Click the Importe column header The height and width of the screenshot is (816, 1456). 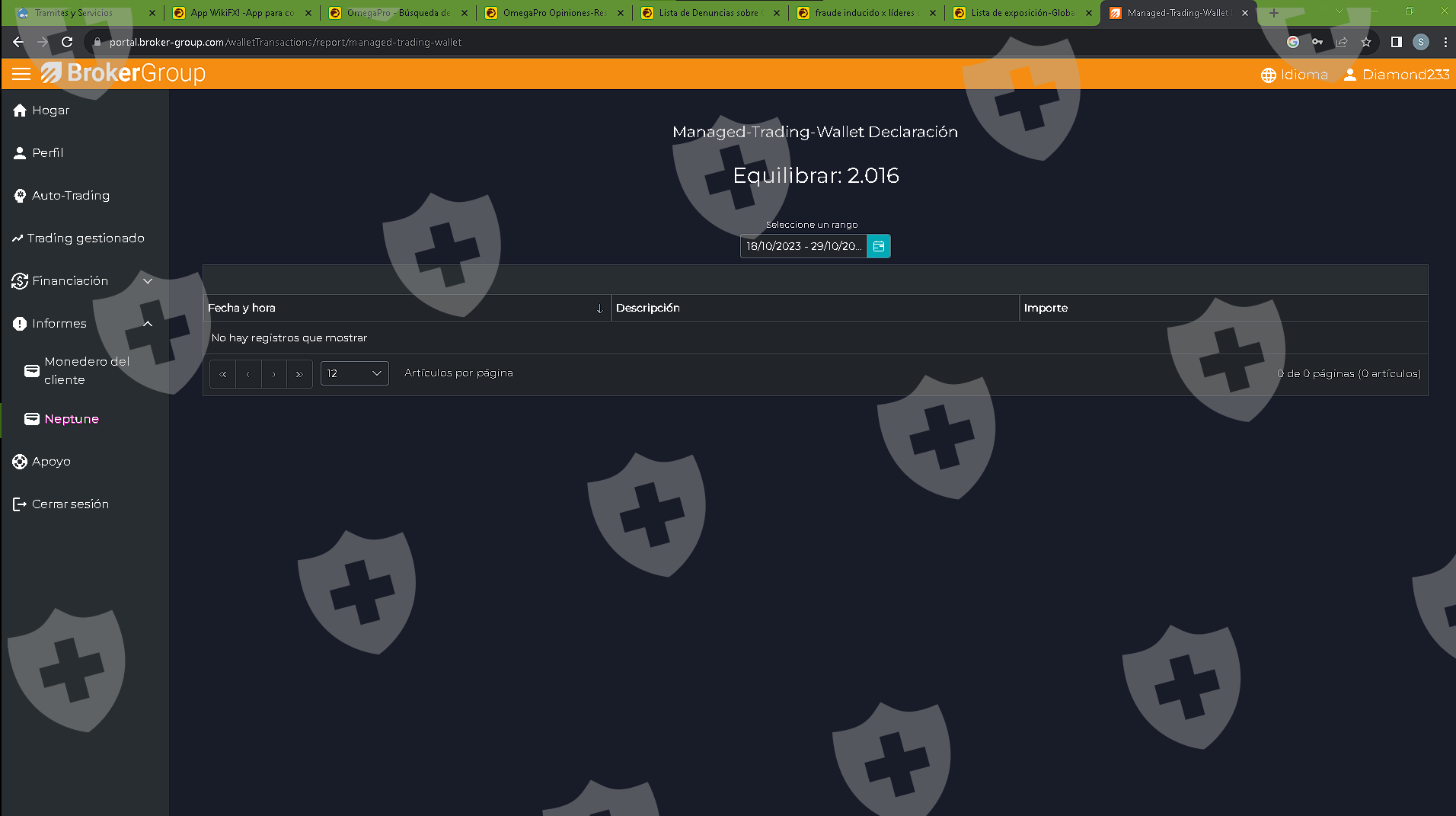click(x=1223, y=308)
